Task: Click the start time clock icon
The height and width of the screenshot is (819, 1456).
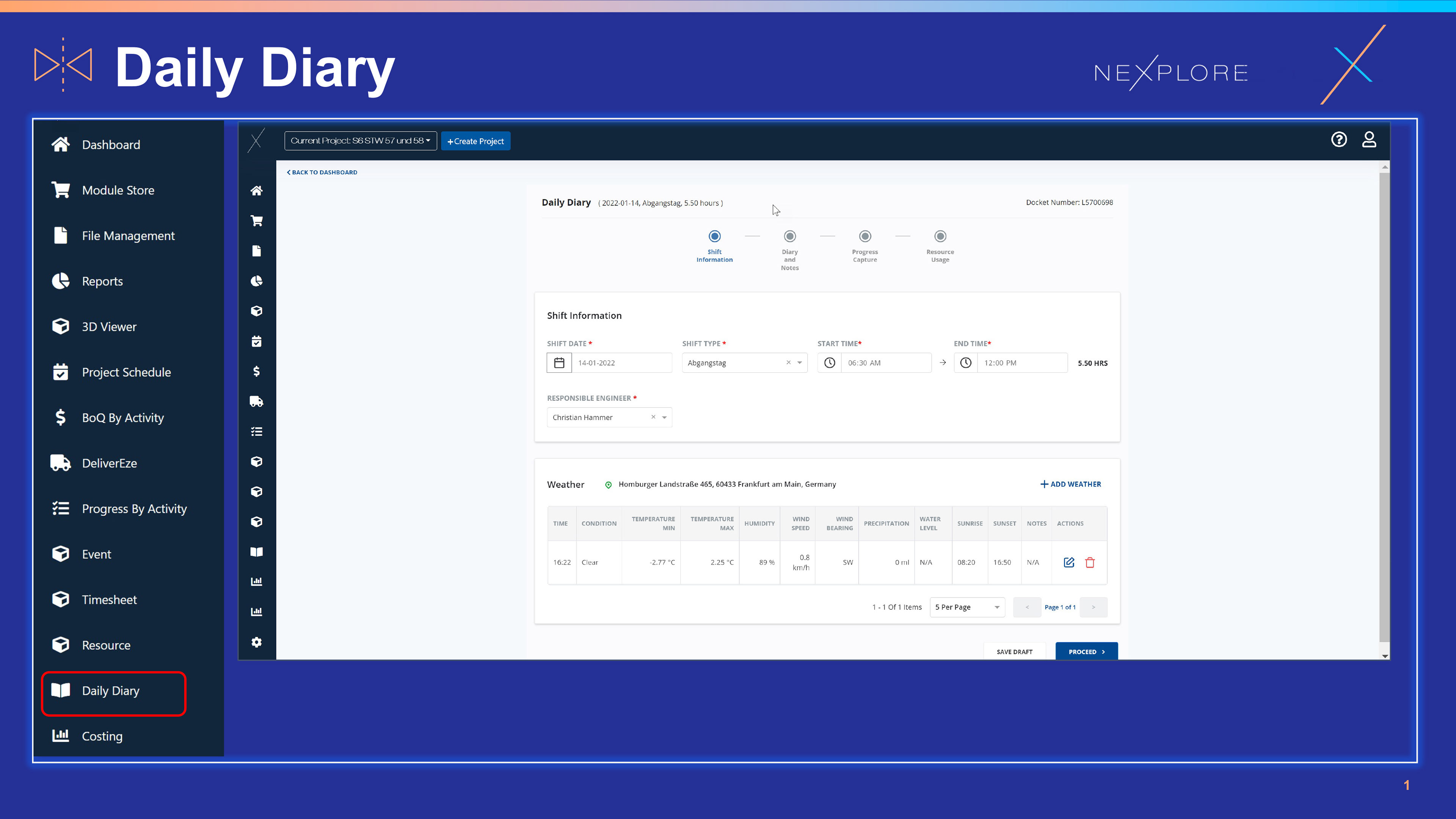Action: tap(829, 363)
